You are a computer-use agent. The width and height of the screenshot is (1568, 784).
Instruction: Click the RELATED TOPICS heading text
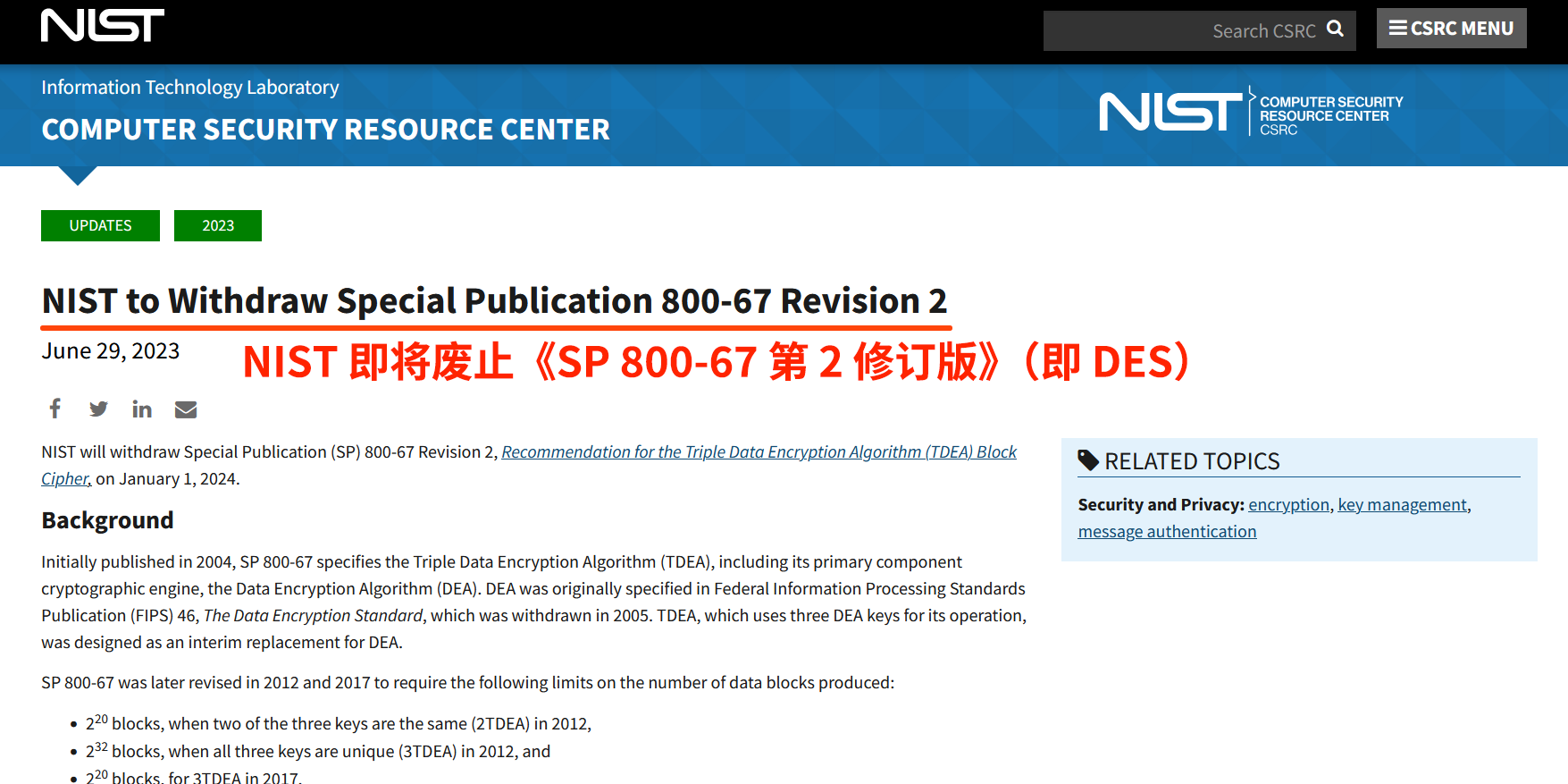[1192, 461]
